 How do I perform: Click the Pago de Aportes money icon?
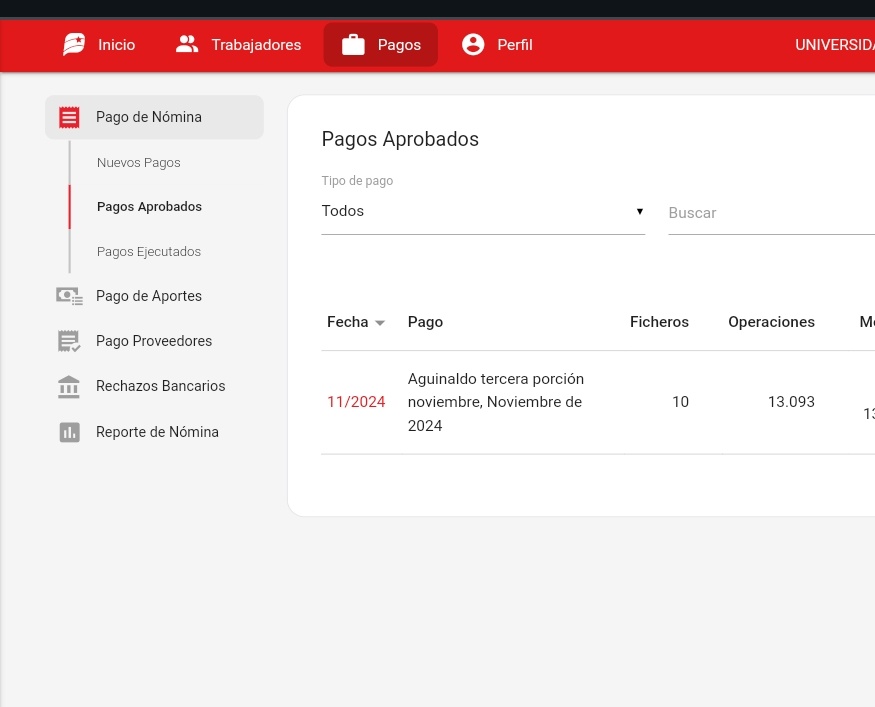tap(69, 296)
